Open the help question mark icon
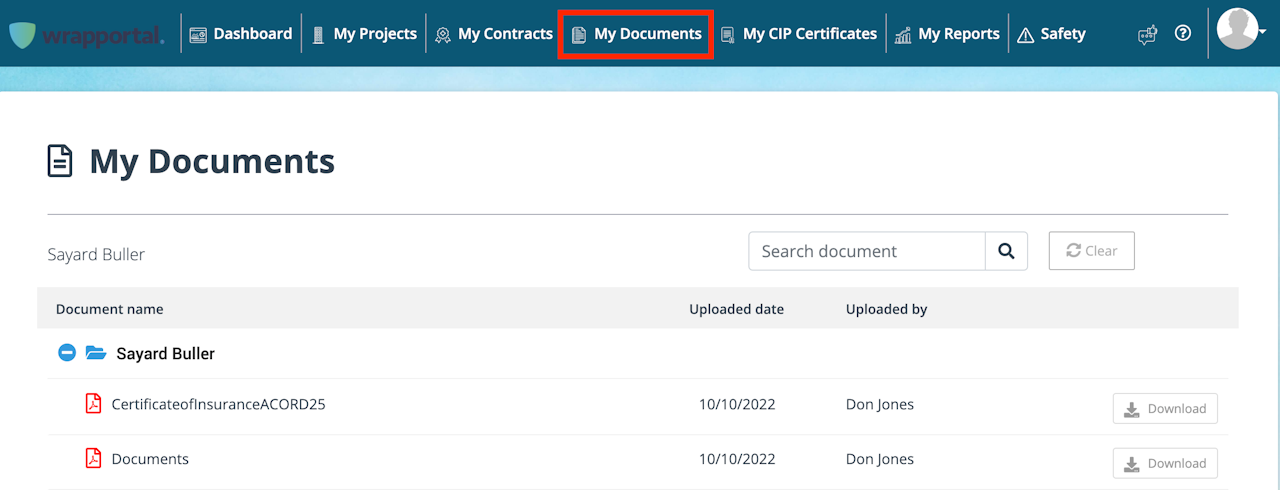Viewport: 1280px width, 490px height. [1183, 34]
